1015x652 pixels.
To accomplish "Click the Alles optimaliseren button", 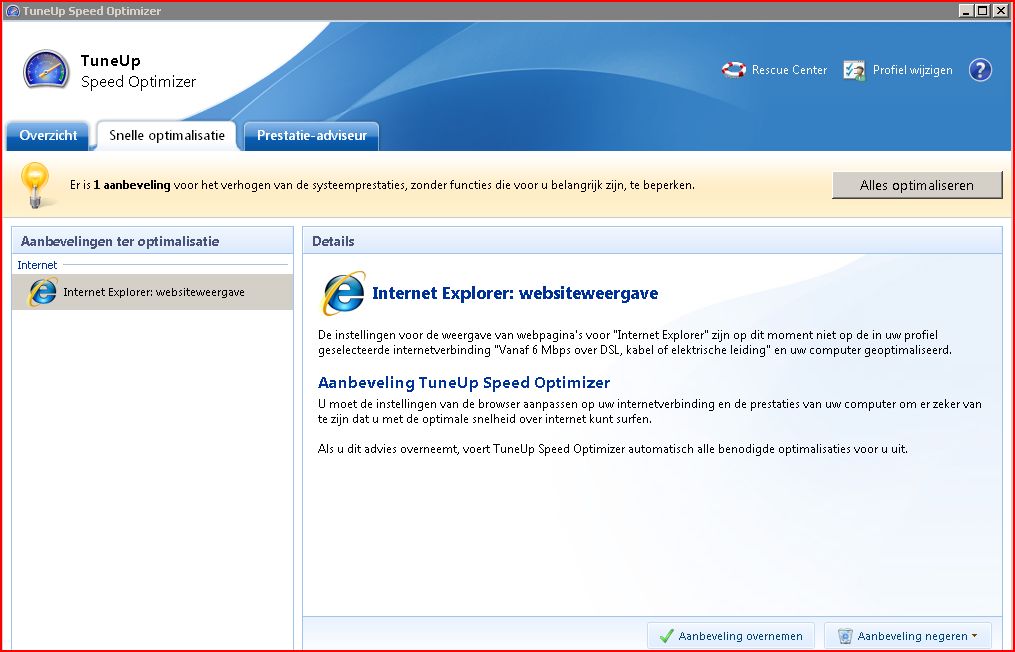I will click(917, 185).
